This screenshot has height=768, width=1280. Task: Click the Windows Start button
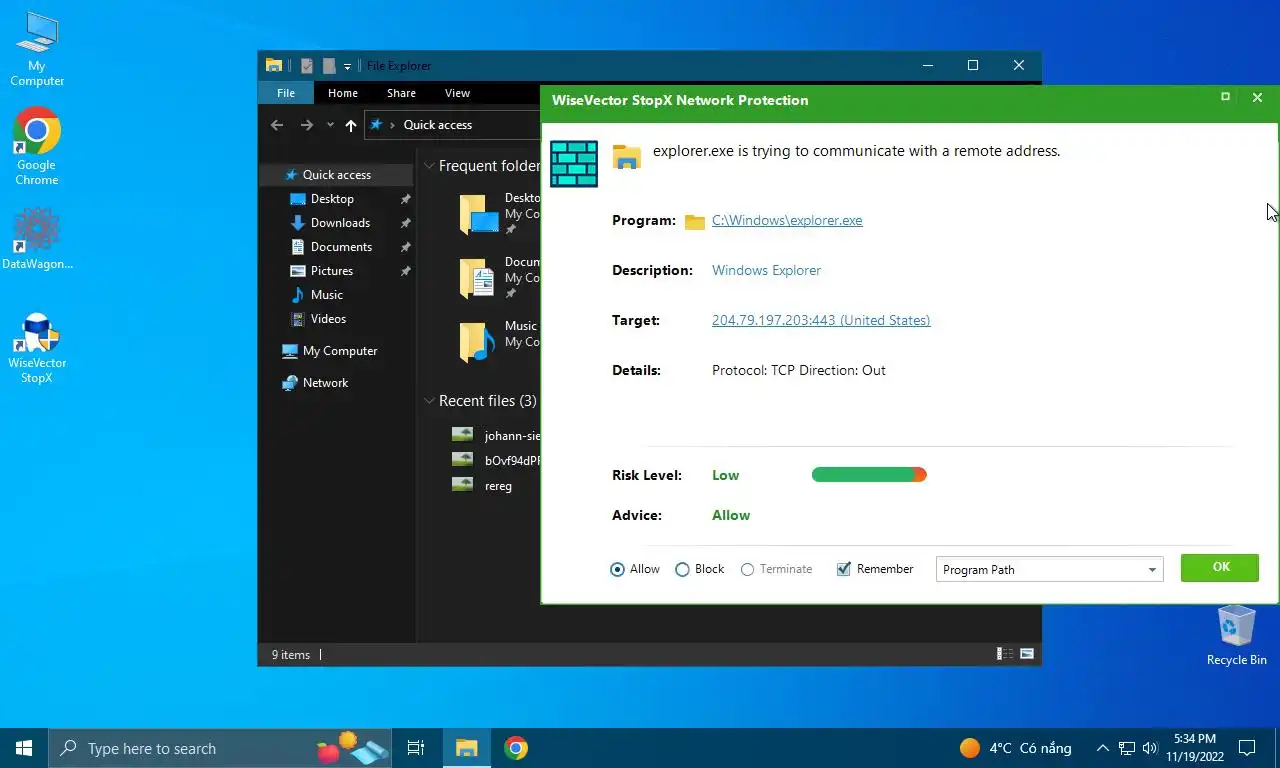tap(24, 748)
